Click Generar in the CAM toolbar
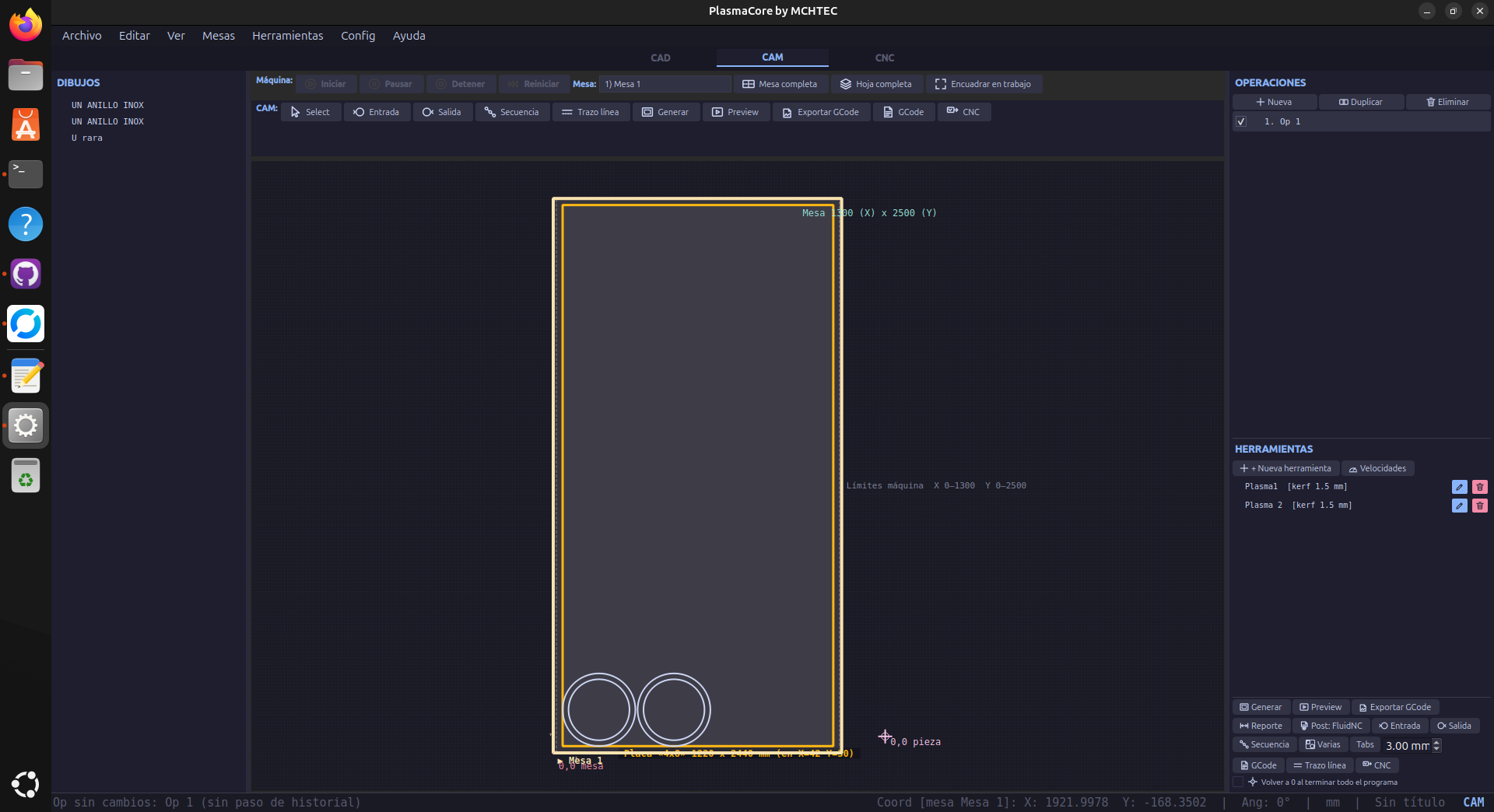1494x812 pixels. click(666, 112)
